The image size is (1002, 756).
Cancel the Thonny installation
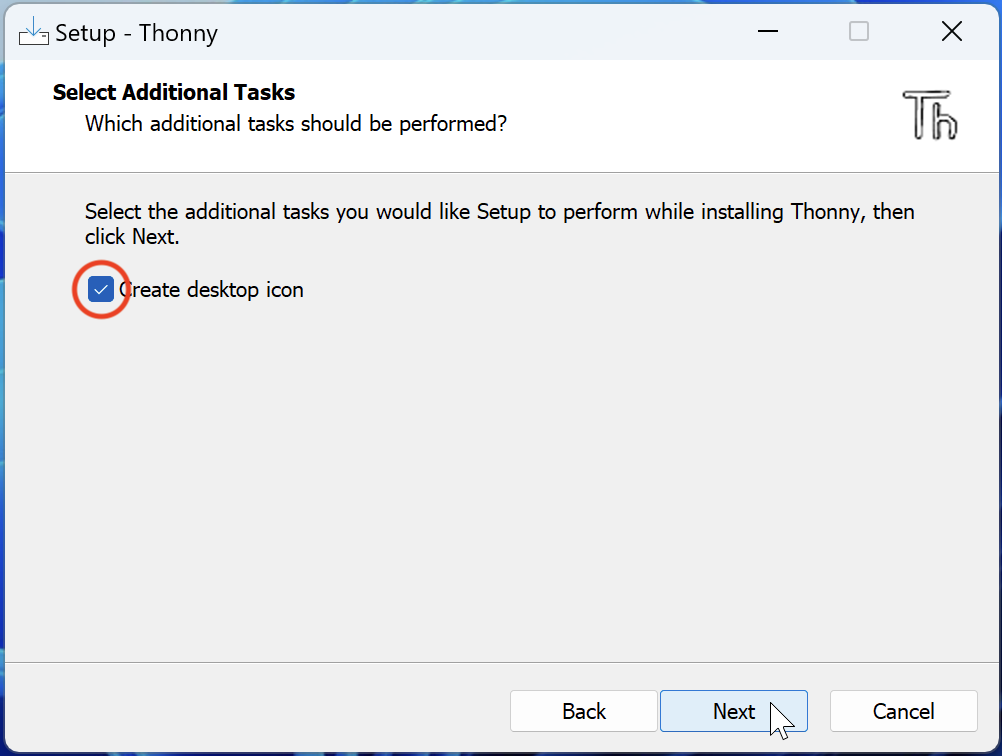click(x=903, y=711)
